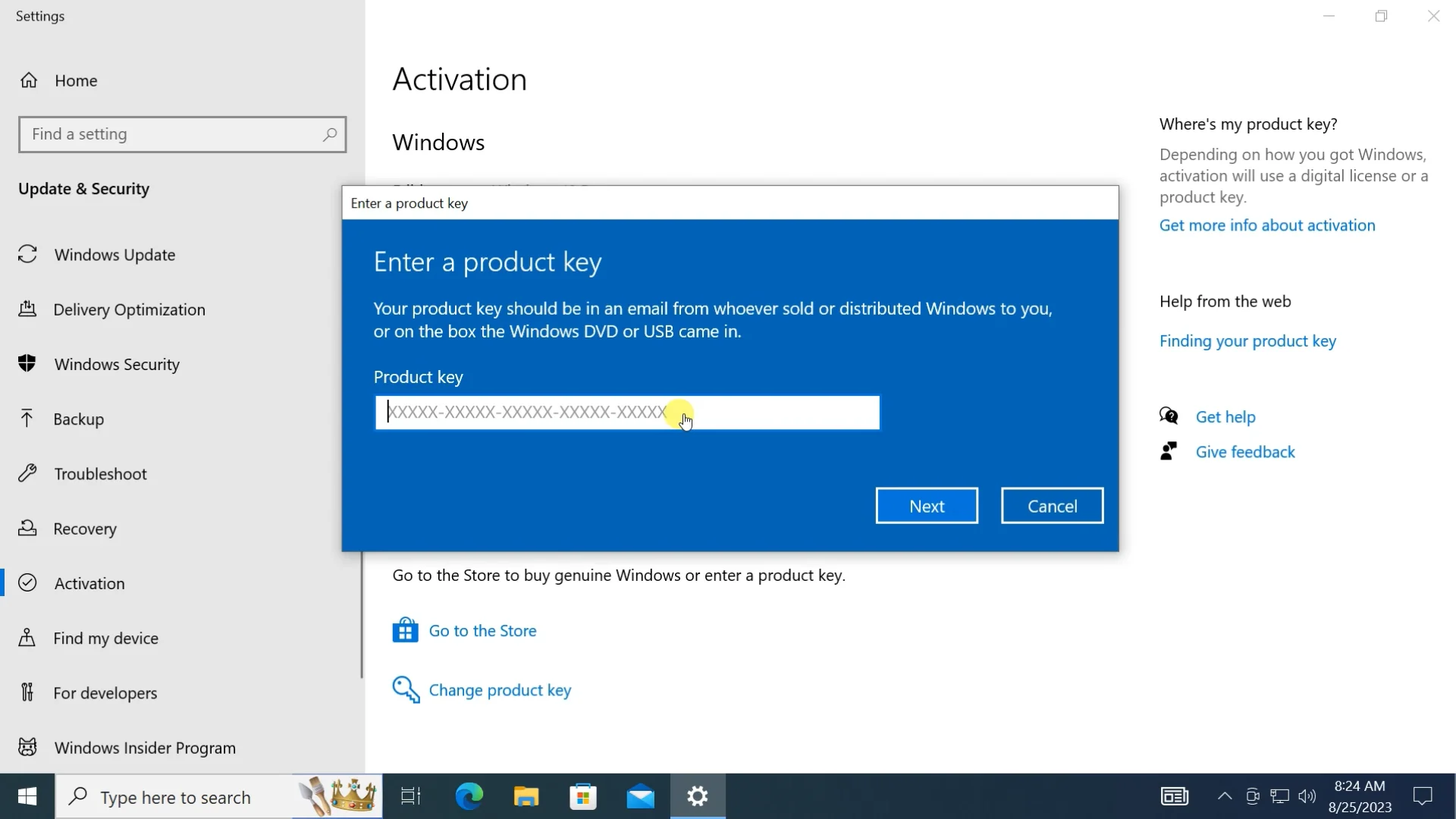The width and height of the screenshot is (1456, 819).
Task: Open Delivery Optimization settings
Action: (x=130, y=309)
